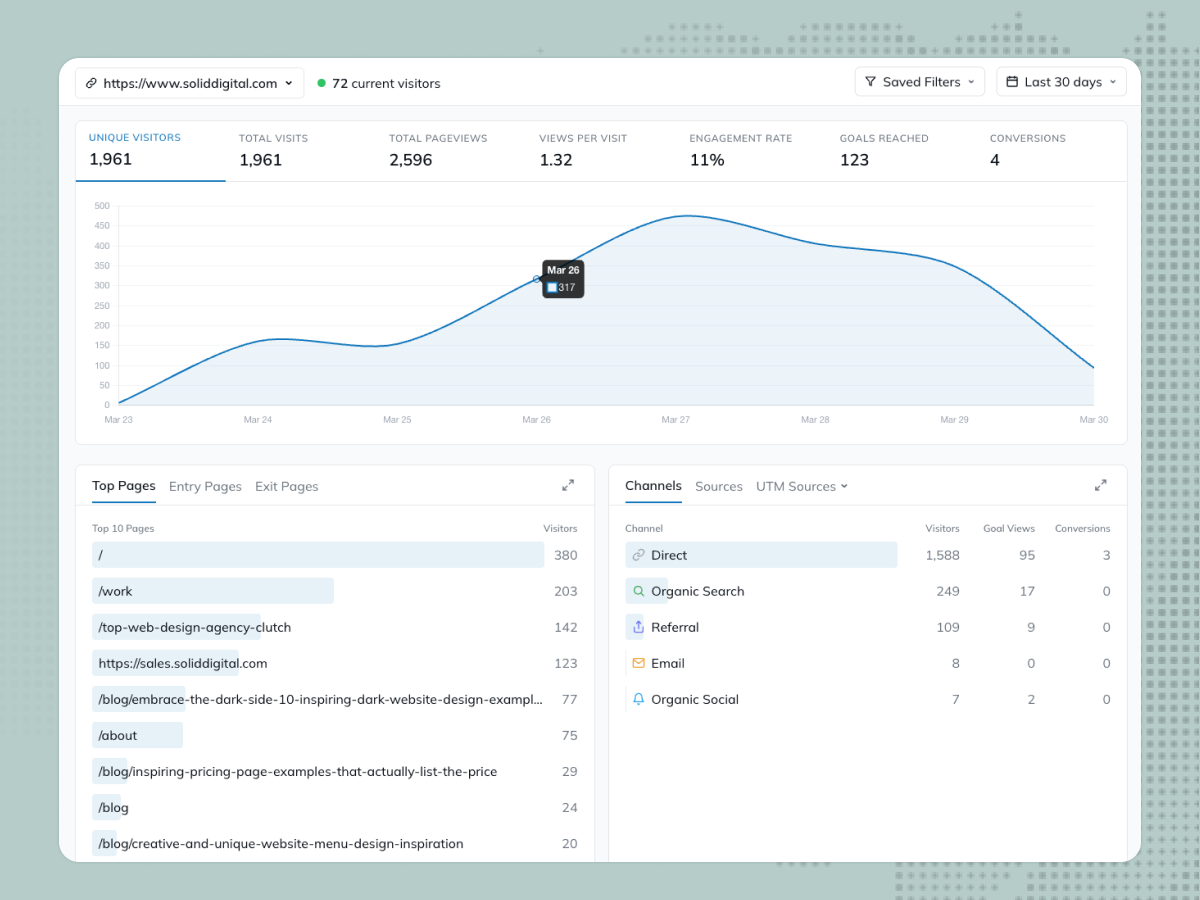Click the Organic Search channel row label
This screenshot has width=1200, height=900.
point(698,591)
